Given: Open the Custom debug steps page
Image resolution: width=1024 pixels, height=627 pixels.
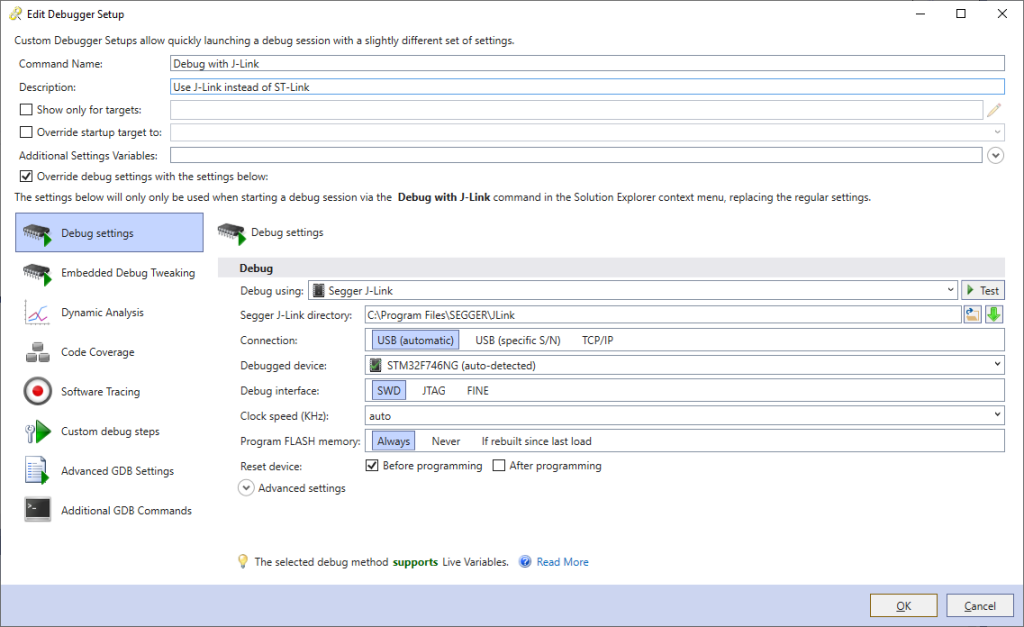Looking at the screenshot, I should 109,432.
